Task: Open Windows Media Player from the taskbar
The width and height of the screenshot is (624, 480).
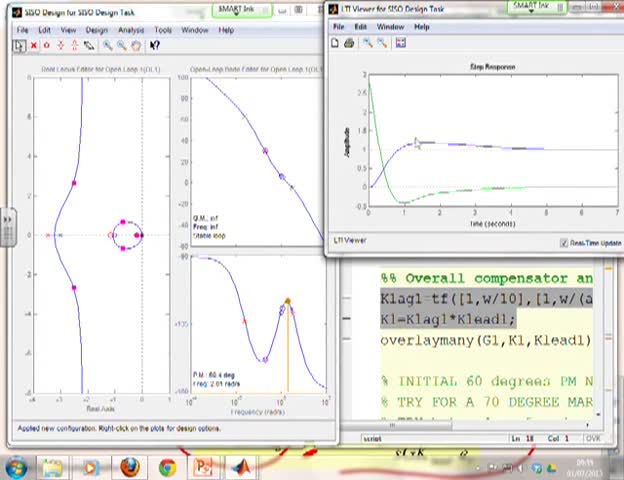Action: point(90,467)
